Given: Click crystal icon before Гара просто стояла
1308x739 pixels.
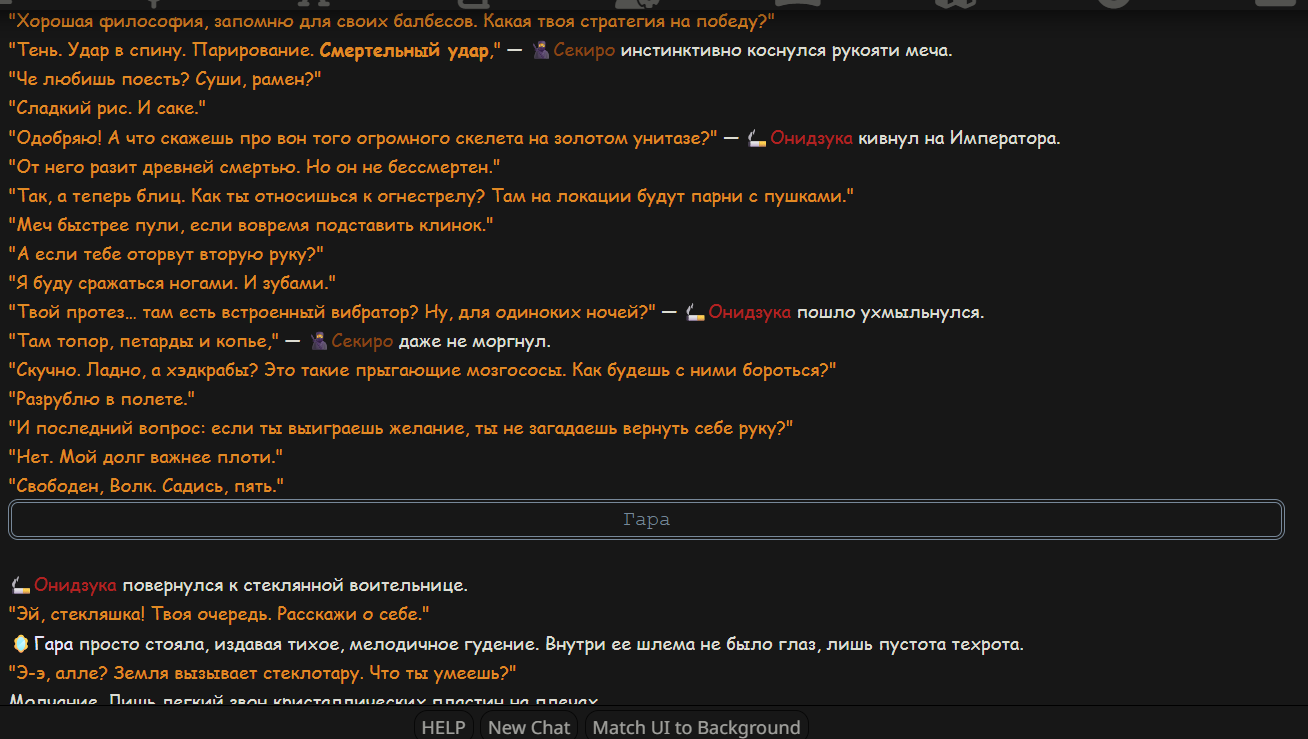Looking at the screenshot, I should pos(20,644).
